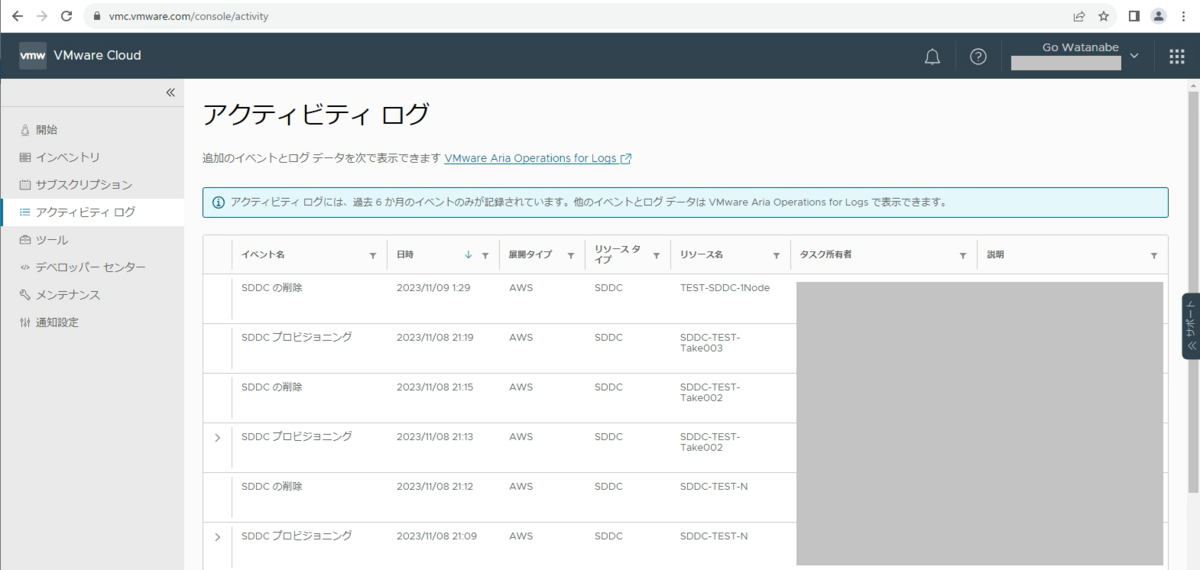Screen dimensions: 1200x570
Task: Share this page icon in address bar
Action: tap(1079, 16)
